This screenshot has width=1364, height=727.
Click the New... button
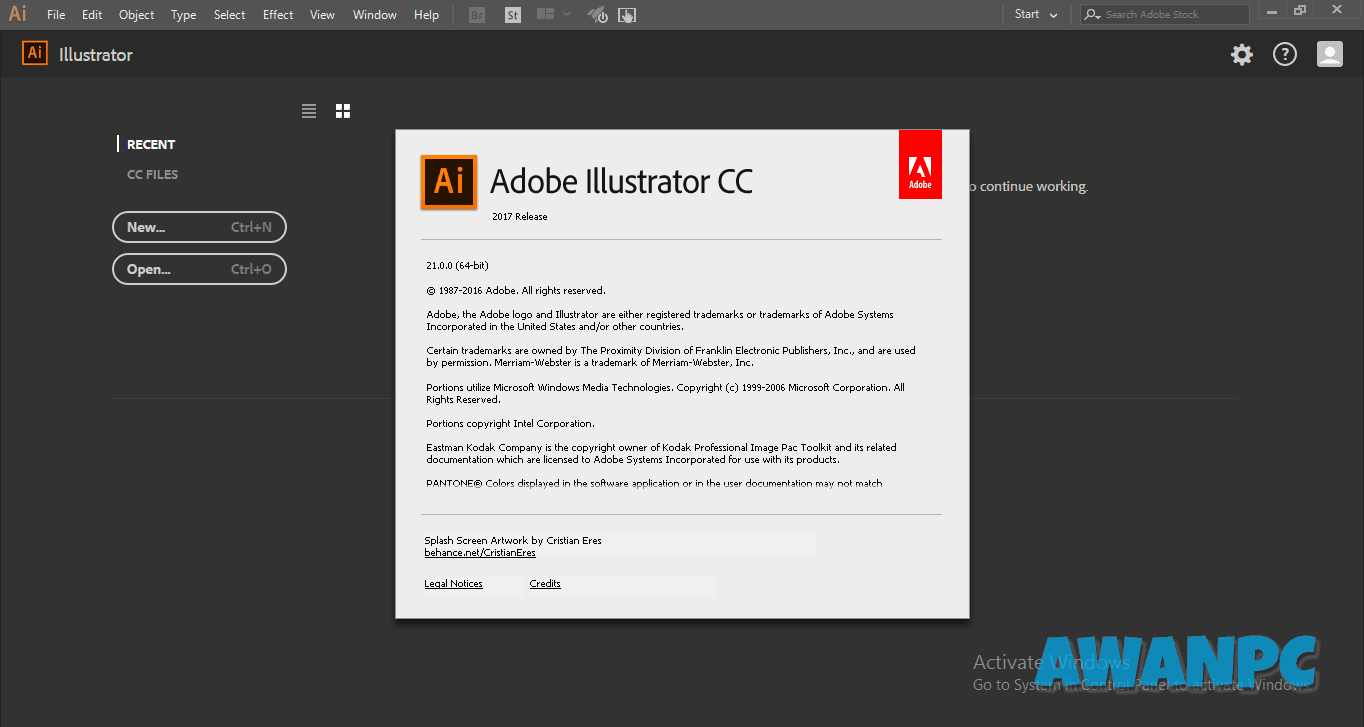point(199,227)
